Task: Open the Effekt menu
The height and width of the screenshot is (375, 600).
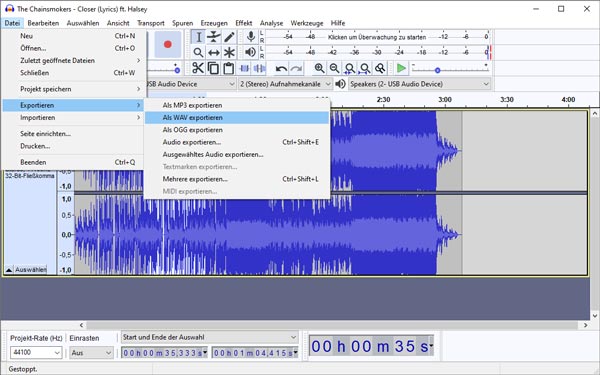Action: click(x=243, y=23)
